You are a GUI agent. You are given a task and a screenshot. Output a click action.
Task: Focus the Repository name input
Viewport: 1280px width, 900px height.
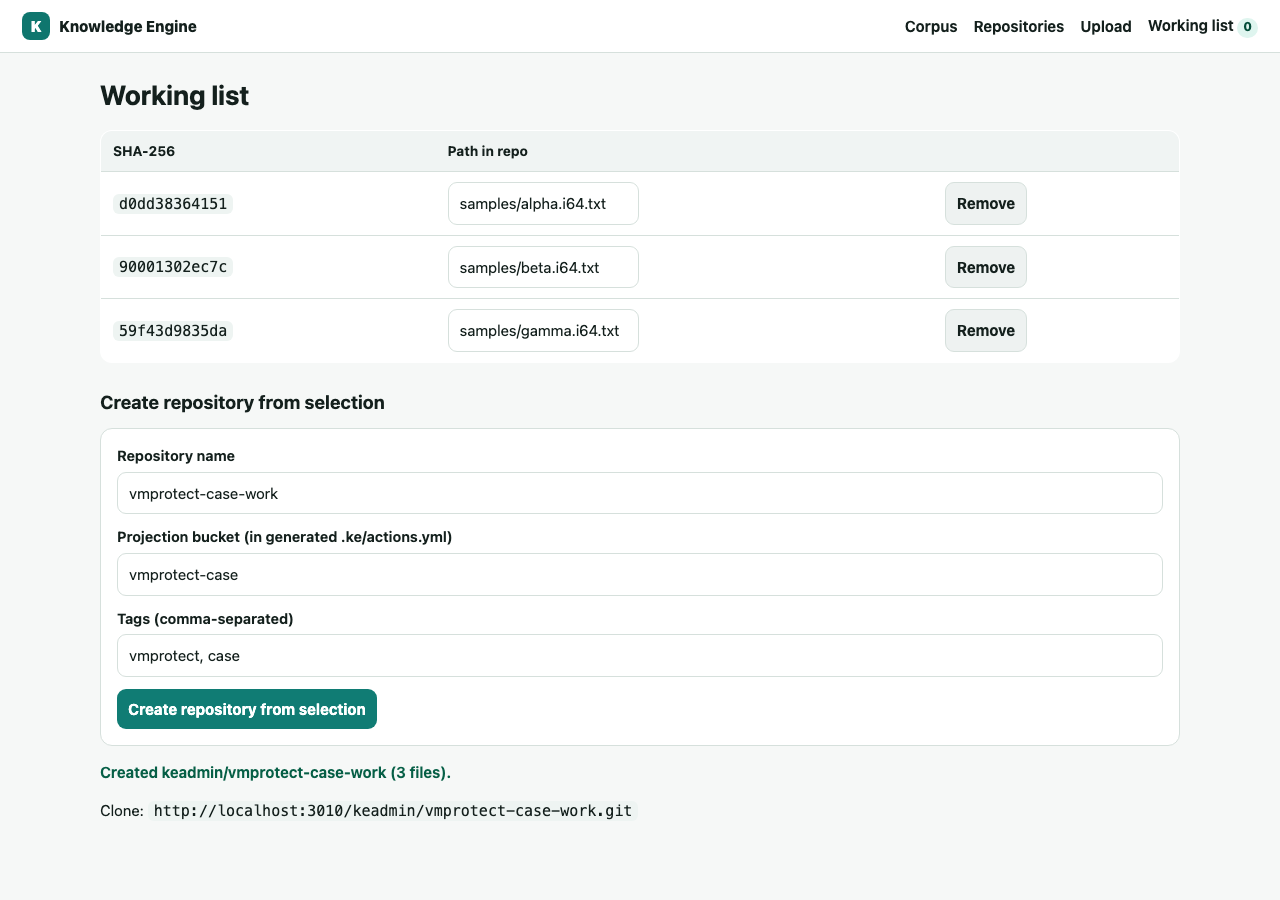(x=640, y=493)
